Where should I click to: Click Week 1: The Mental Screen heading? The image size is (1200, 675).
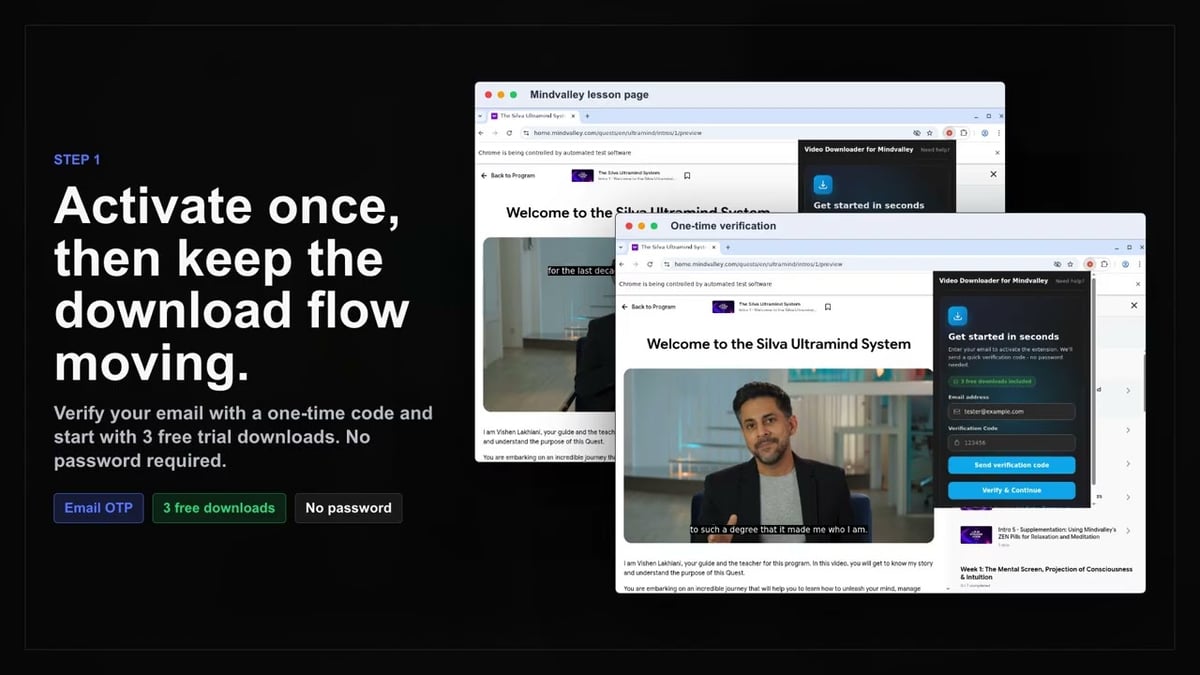(1046, 573)
